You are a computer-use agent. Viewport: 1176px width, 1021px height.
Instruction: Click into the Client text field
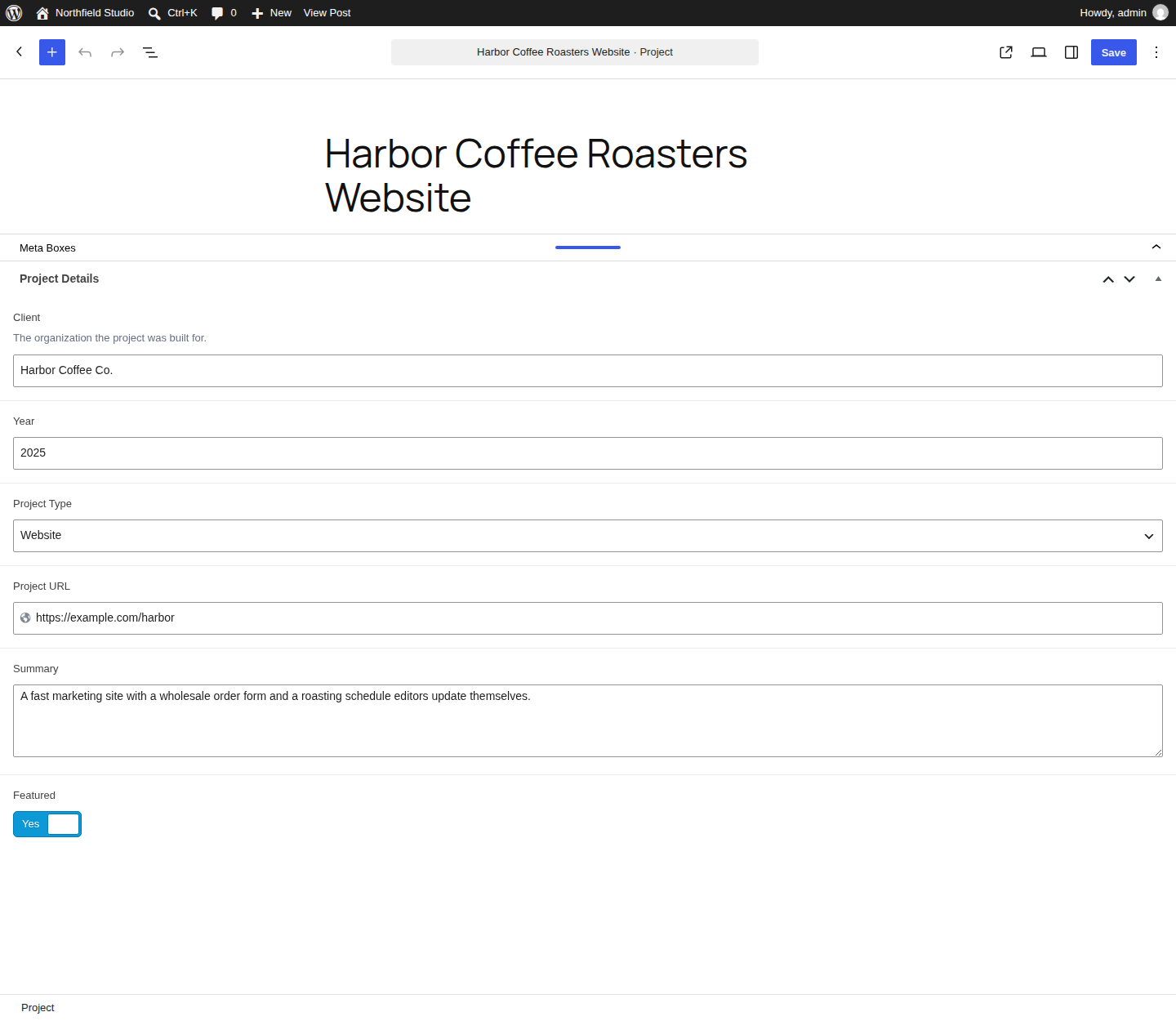(x=588, y=371)
